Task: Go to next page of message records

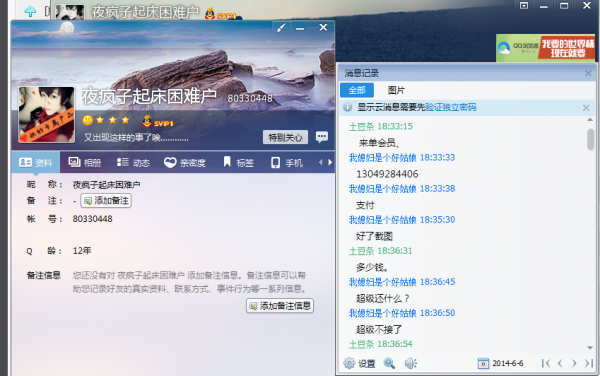Action: coord(574,363)
